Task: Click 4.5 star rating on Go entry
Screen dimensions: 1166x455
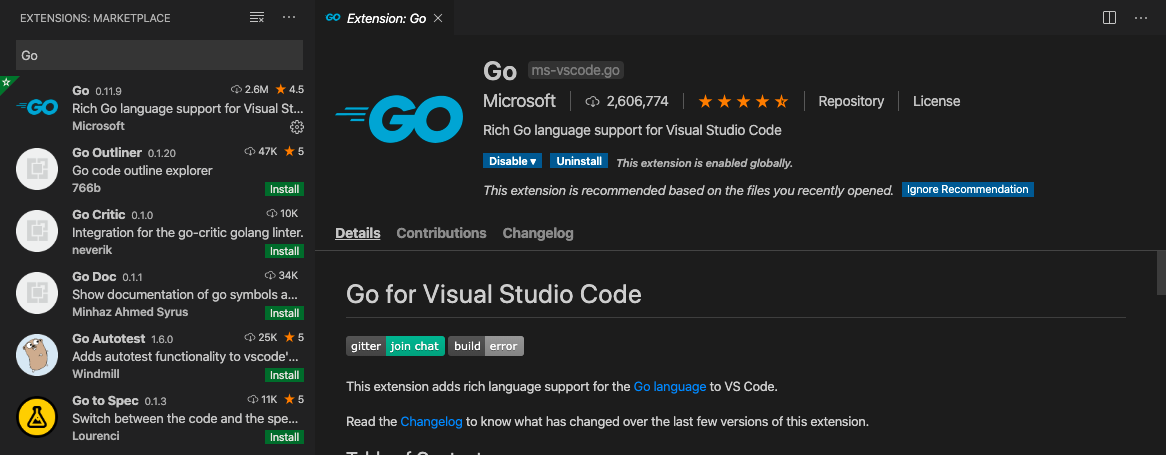Action: 289,89
